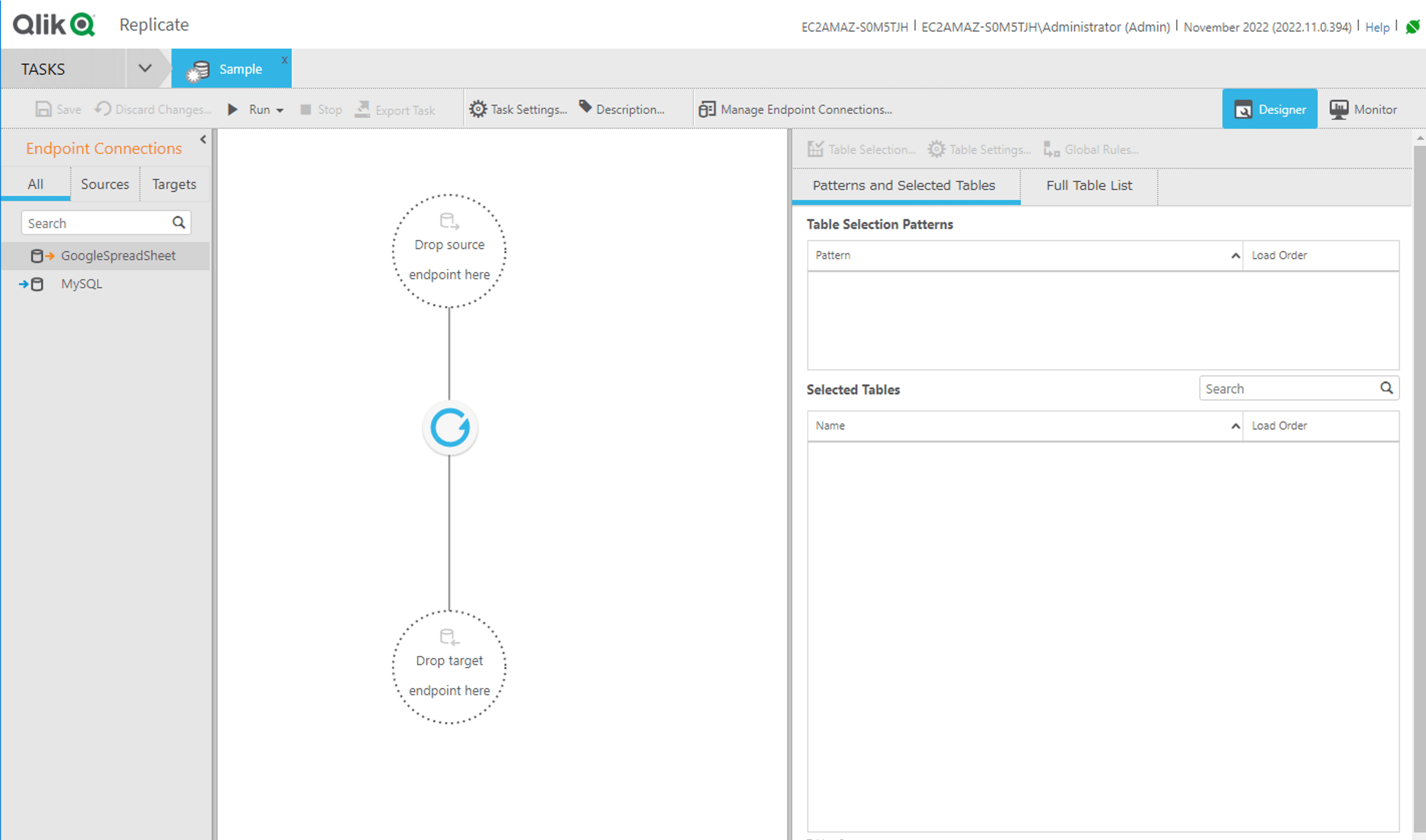Viewport: 1426px width, 840px height.
Task: Click search magnifier in Endpoint Connections
Action: [x=179, y=223]
